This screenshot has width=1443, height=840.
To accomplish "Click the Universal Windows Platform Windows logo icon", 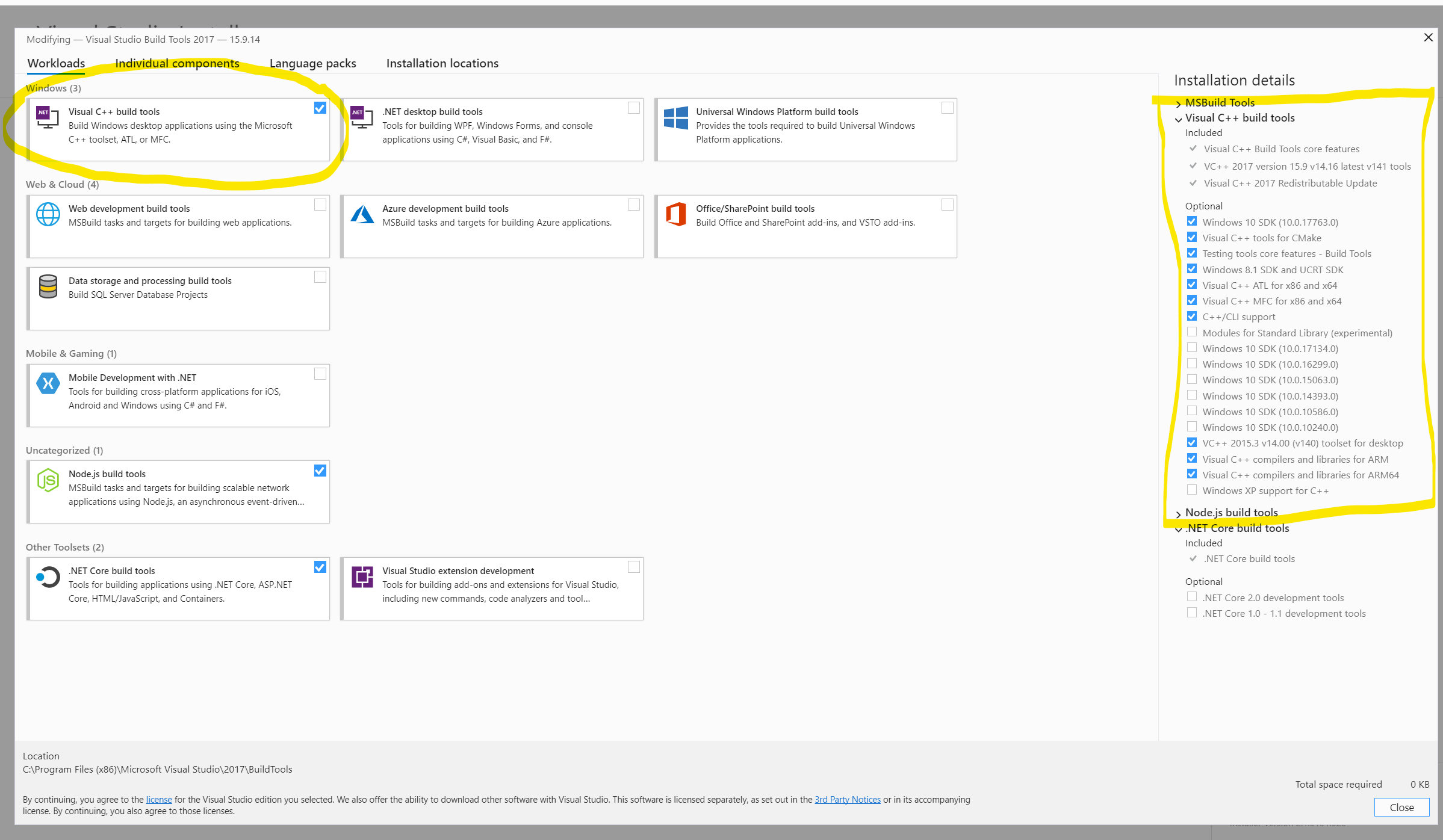I will click(675, 118).
